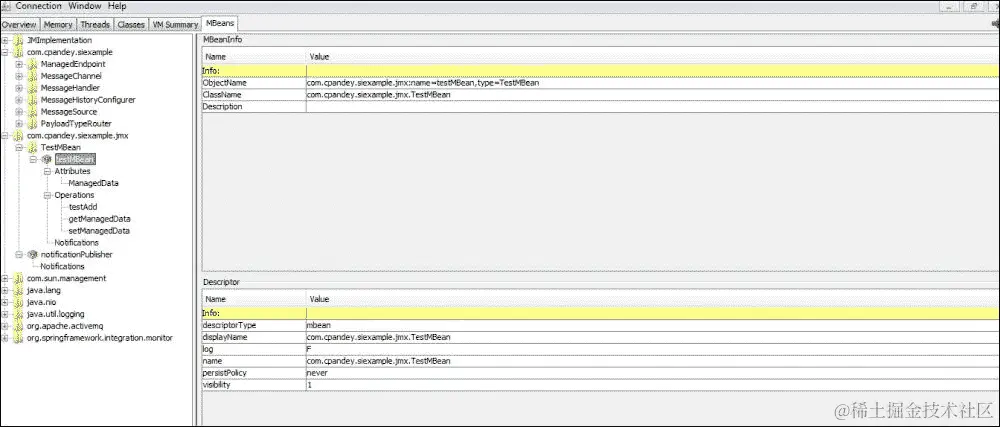Click the PayloadTypeRouter folder icon
The height and width of the screenshot is (427, 1000).
tap(33, 124)
